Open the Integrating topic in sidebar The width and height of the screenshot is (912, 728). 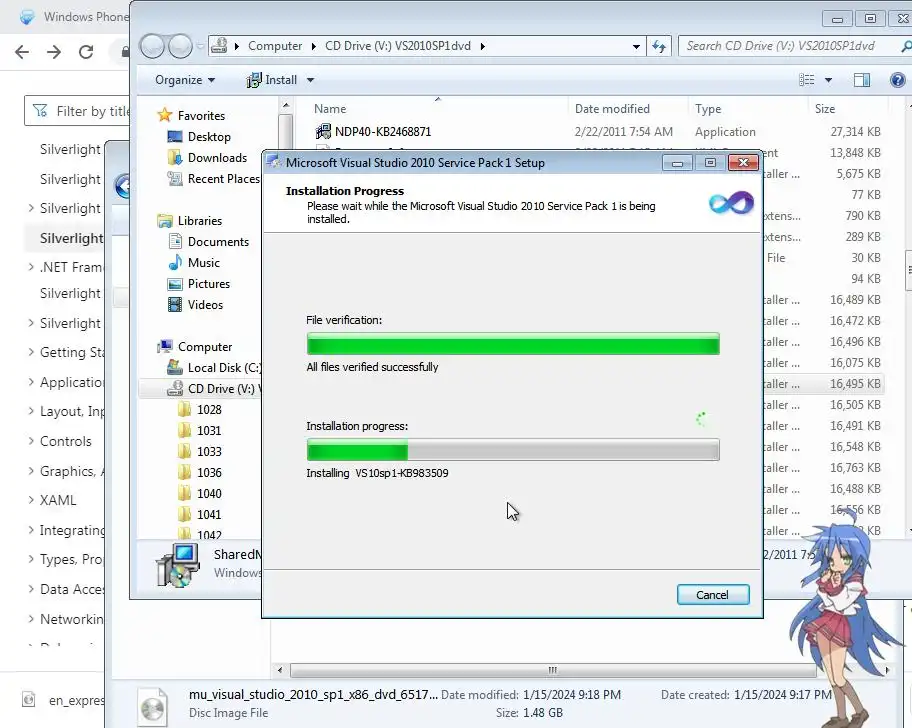point(72,530)
